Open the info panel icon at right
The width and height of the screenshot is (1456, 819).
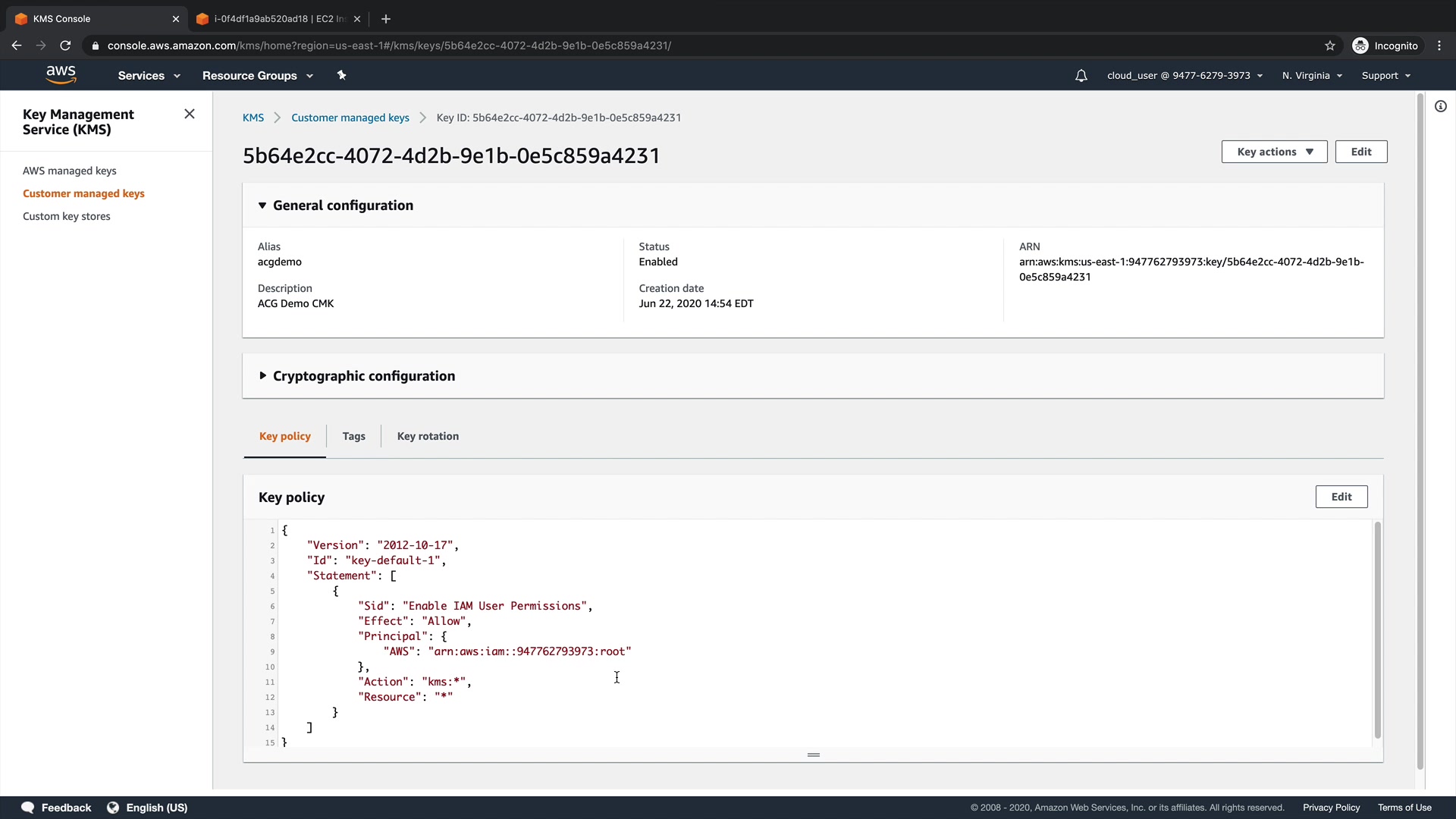(1440, 107)
